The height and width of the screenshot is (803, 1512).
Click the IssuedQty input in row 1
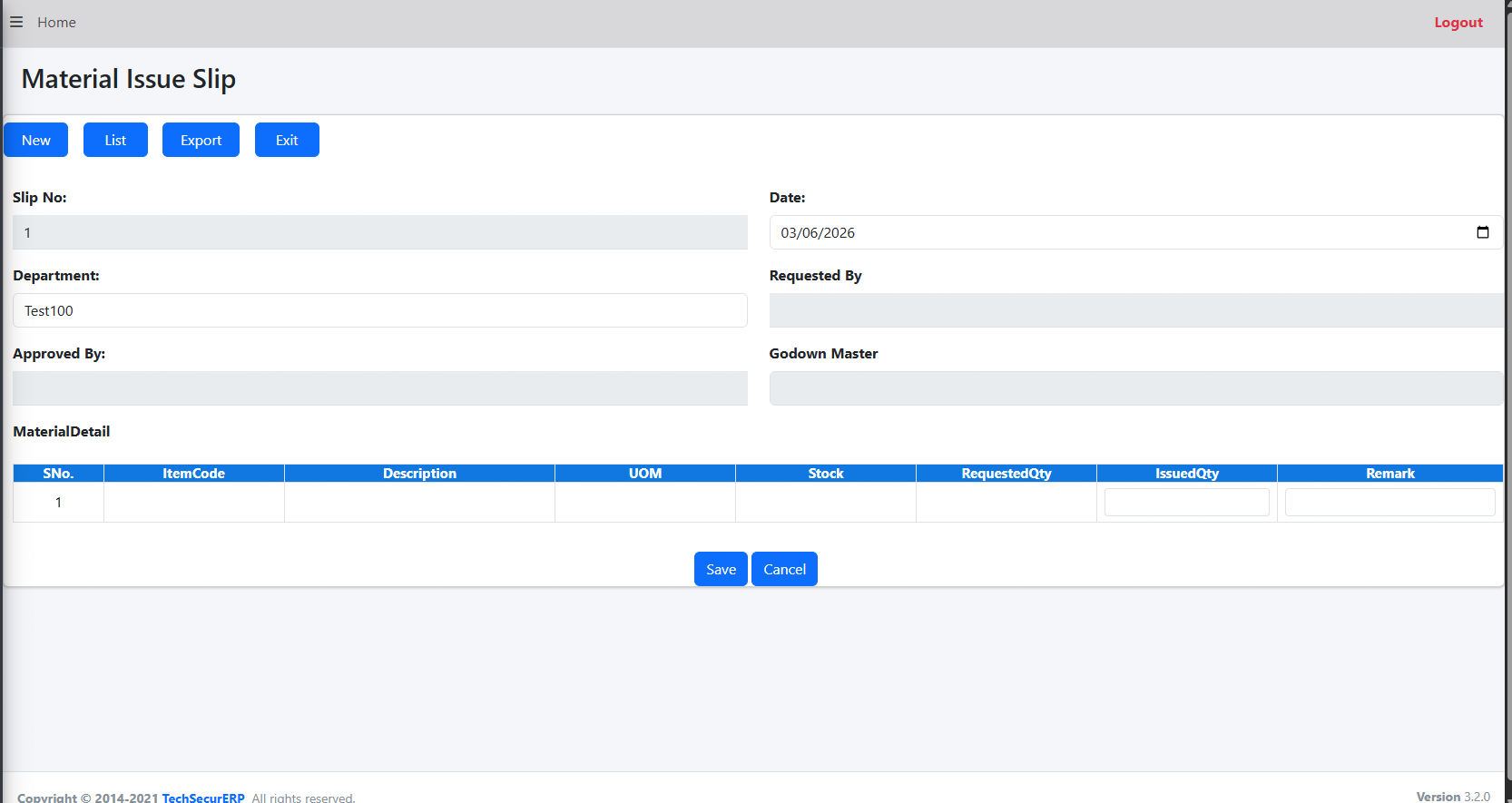coord(1187,502)
